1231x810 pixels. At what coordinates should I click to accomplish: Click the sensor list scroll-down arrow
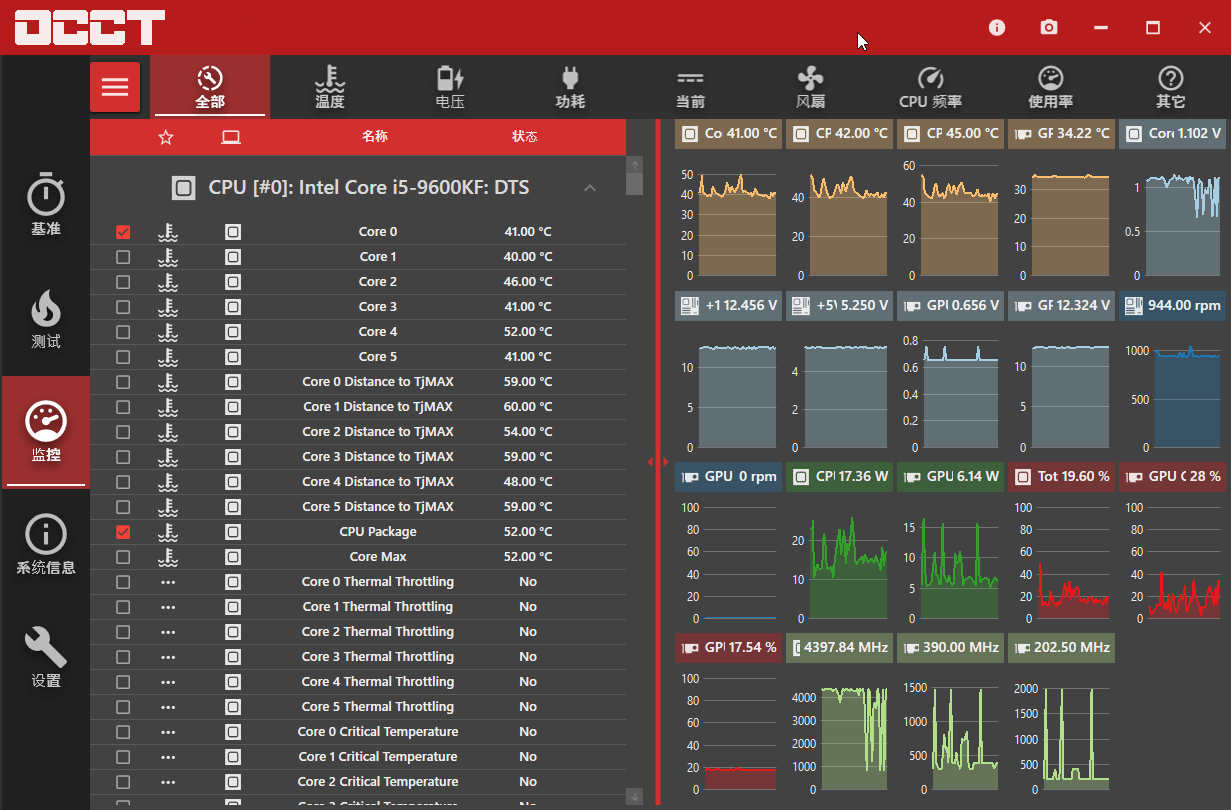click(x=634, y=797)
